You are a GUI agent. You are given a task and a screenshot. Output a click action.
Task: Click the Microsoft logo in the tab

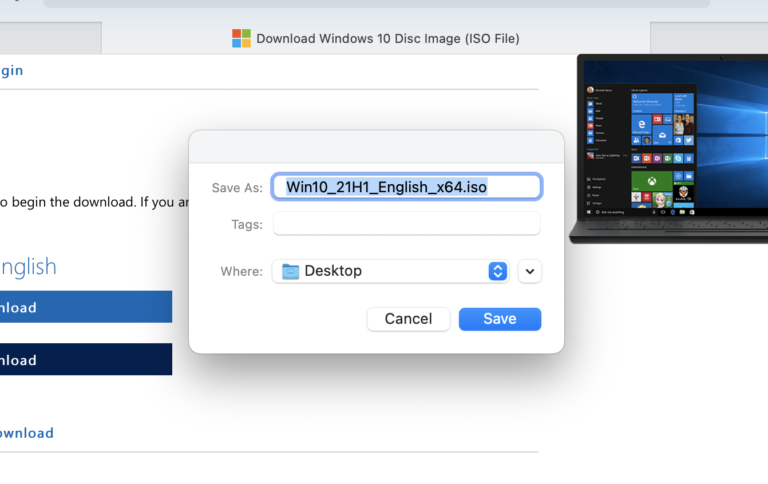241,38
